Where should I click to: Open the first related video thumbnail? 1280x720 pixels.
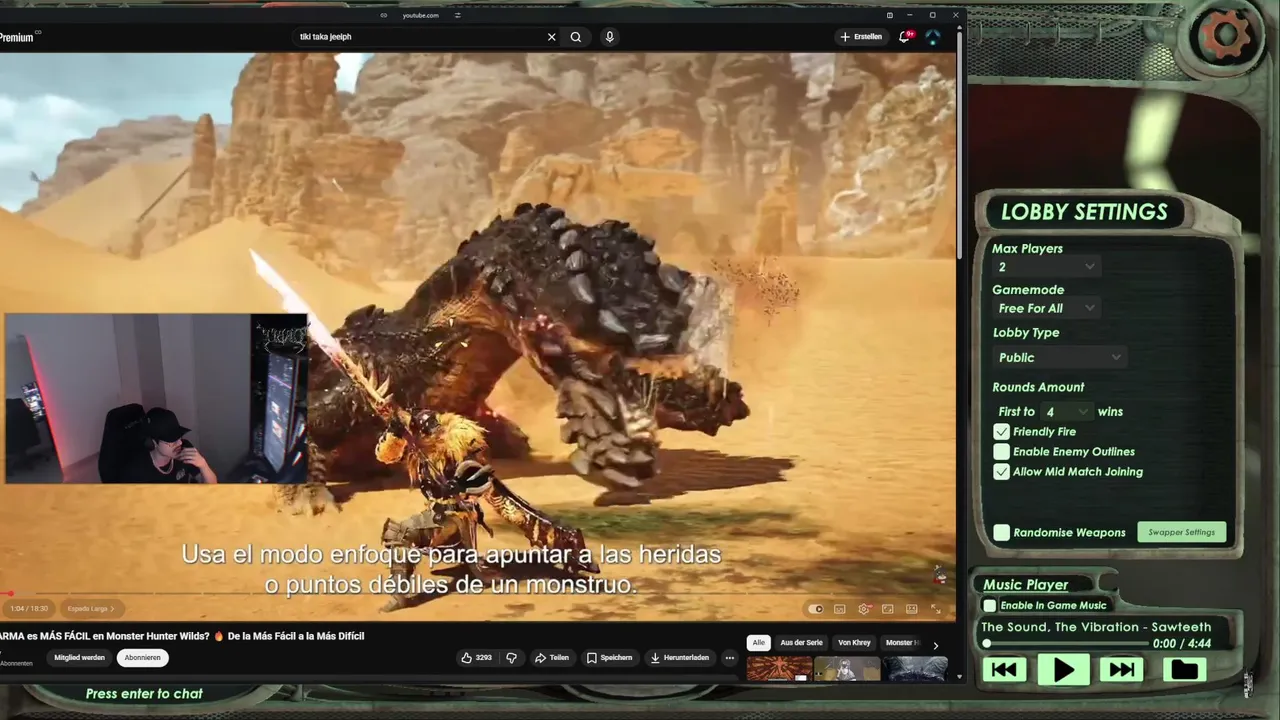tap(779, 668)
